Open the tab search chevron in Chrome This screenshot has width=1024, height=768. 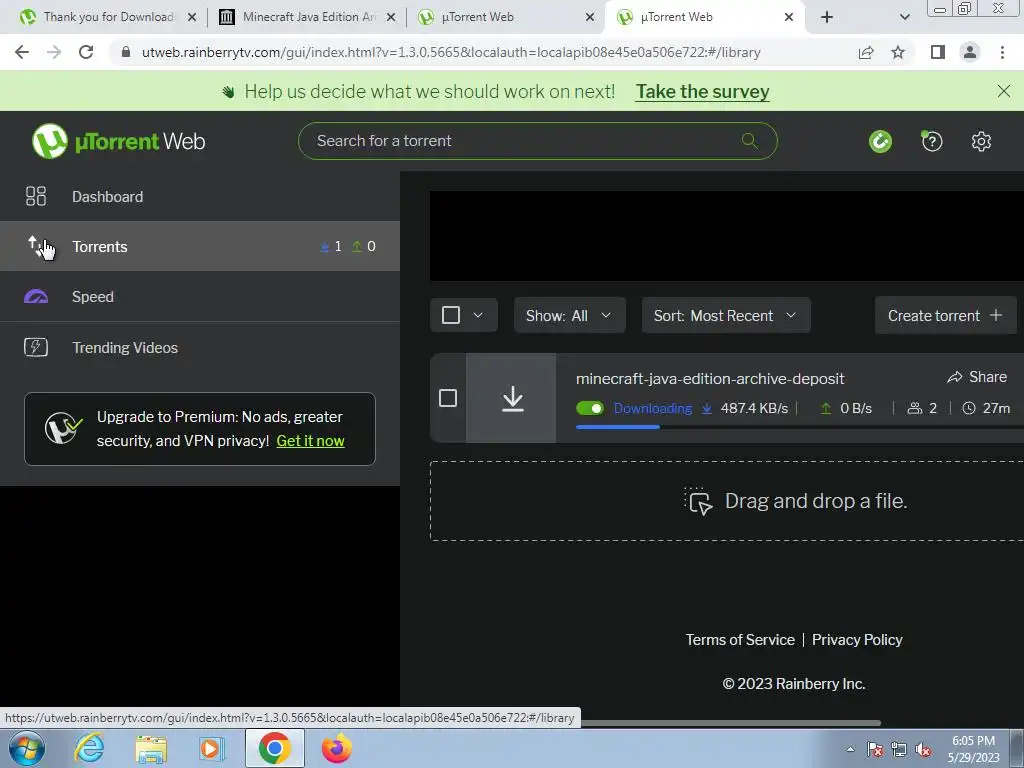[x=904, y=17]
